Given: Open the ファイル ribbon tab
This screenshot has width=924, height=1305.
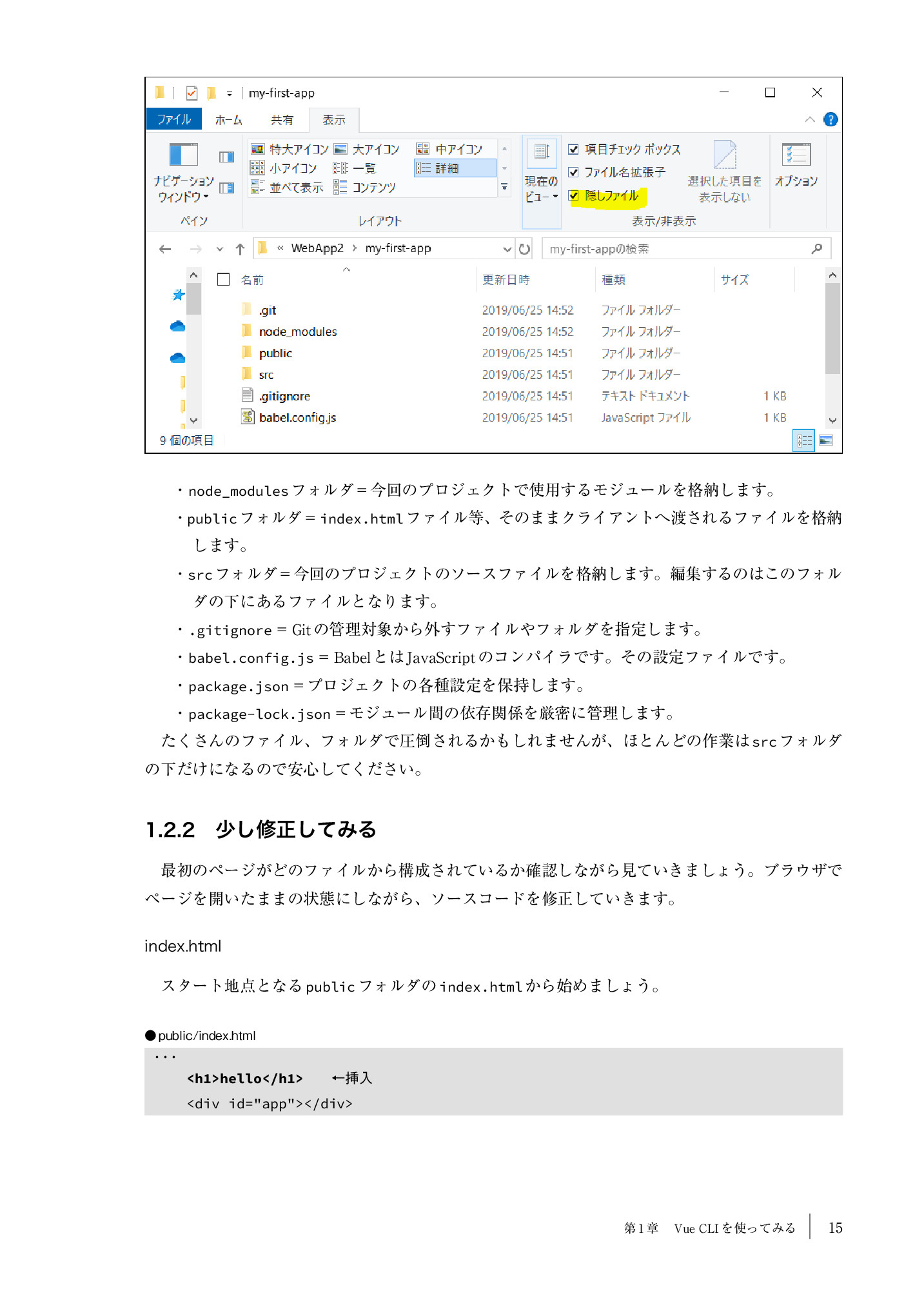Looking at the screenshot, I should click(x=173, y=120).
